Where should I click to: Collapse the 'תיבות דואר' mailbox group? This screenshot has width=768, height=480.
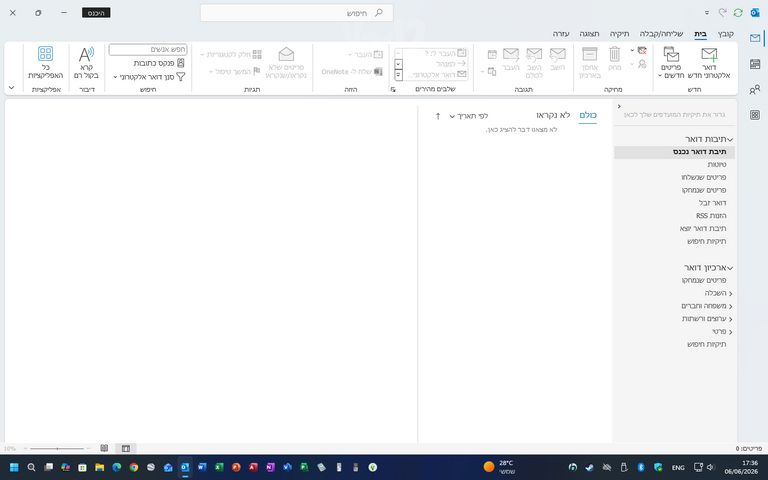tap(730, 140)
